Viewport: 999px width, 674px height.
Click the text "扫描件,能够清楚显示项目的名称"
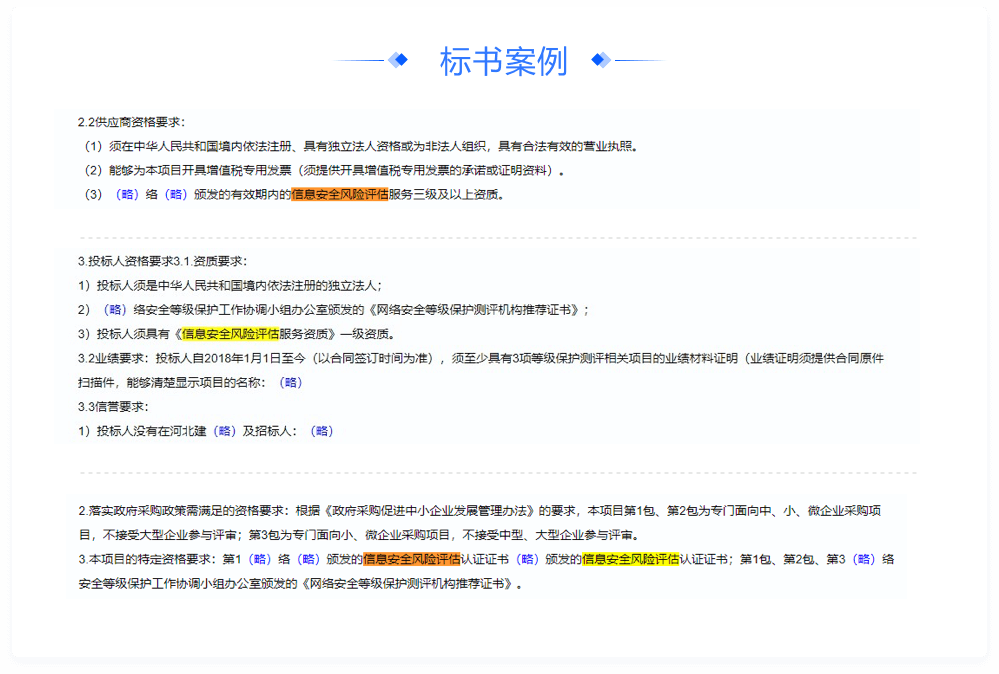(170, 382)
